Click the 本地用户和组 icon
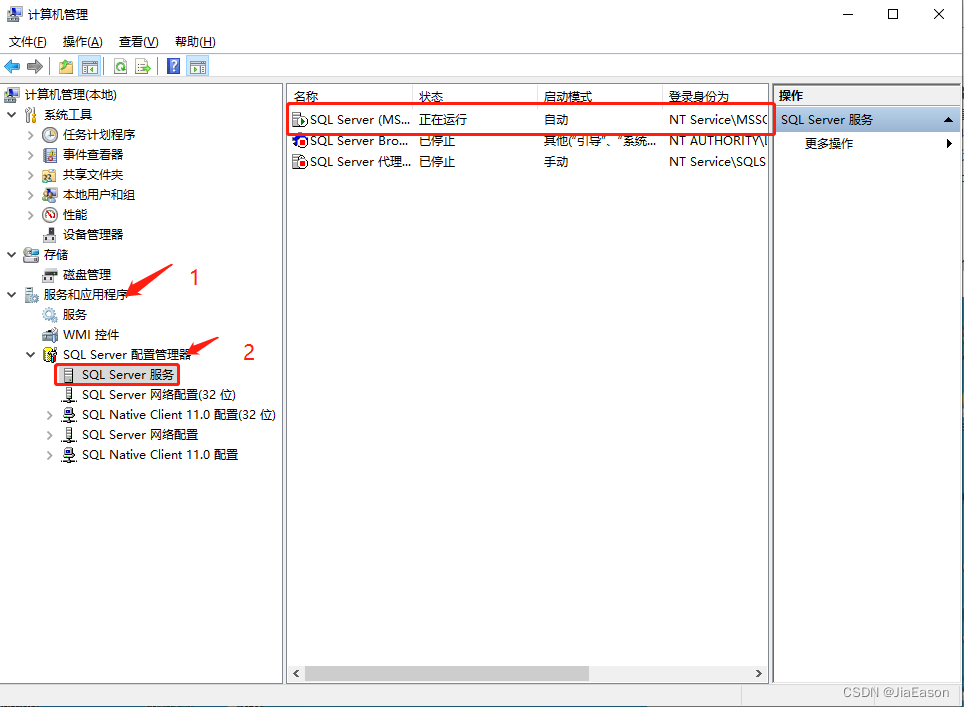Image resolution: width=964 pixels, height=707 pixels. pos(50,195)
